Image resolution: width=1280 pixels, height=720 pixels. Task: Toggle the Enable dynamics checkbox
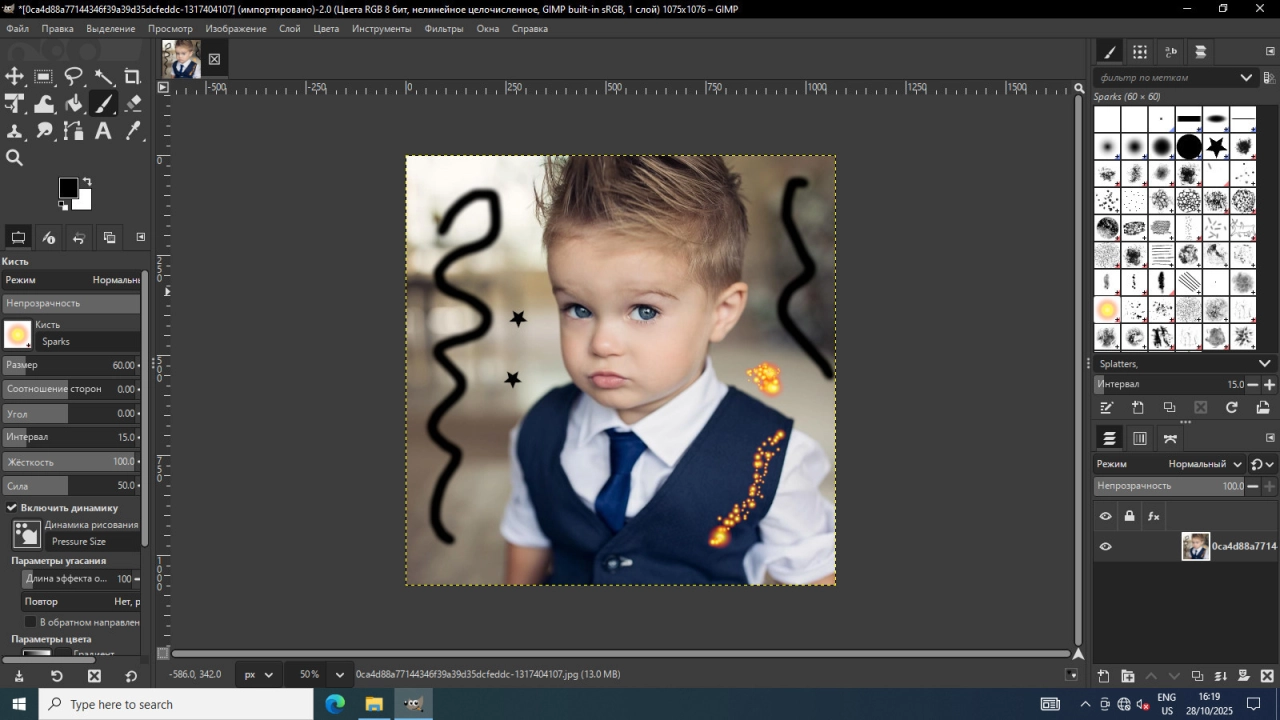pyautogui.click(x=12, y=508)
